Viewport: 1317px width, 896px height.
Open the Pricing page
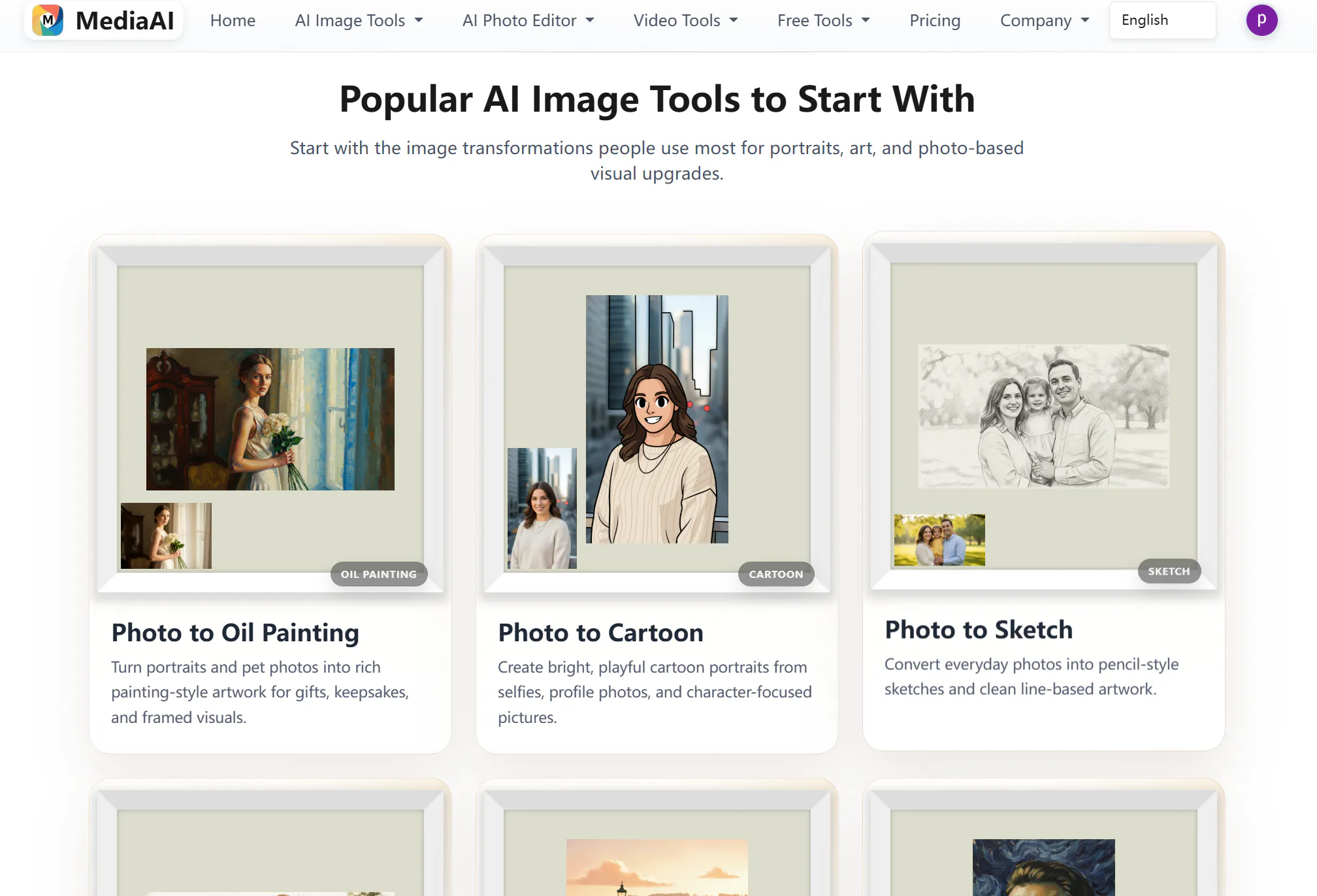(x=935, y=20)
